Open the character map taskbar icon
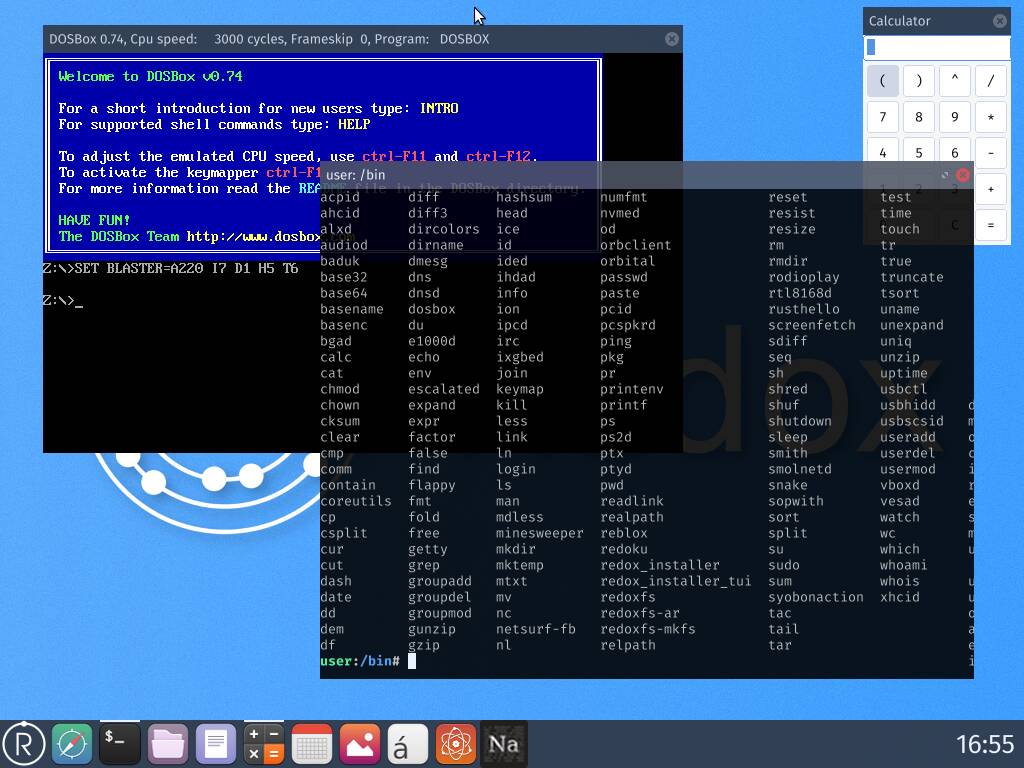The image size is (1024, 768). pyautogui.click(x=408, y=744)
